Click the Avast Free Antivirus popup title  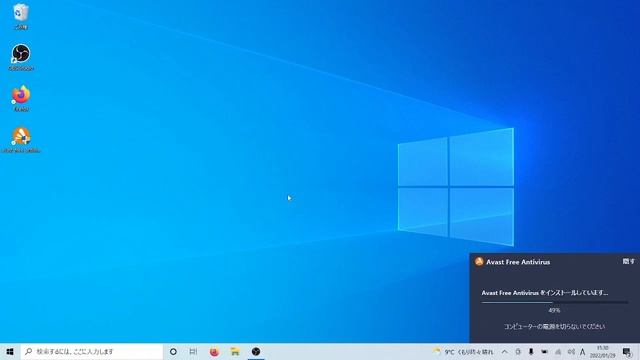(x=518, y=262)
